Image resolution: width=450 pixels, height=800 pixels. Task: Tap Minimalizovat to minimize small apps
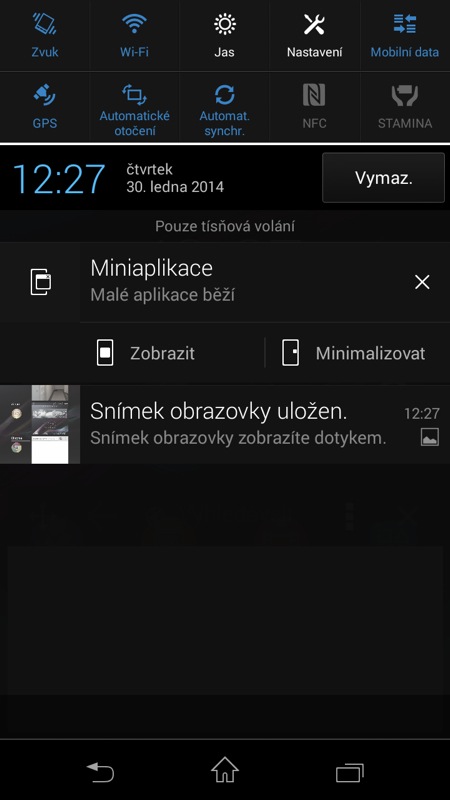354,353
